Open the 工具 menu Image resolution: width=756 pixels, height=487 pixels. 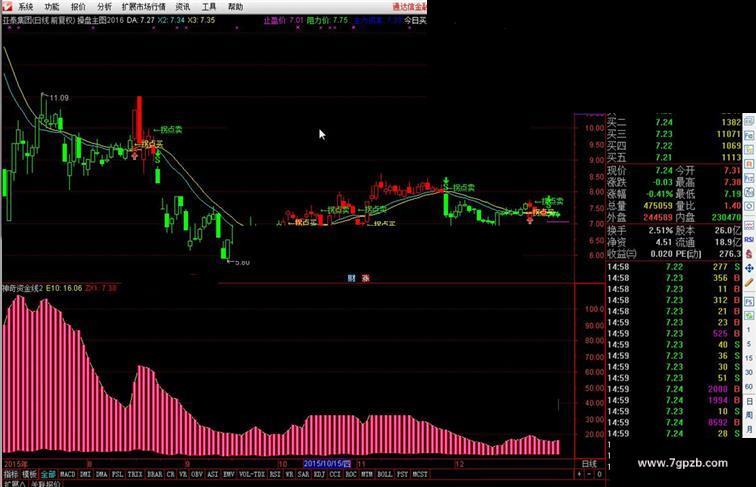point(209,7)
